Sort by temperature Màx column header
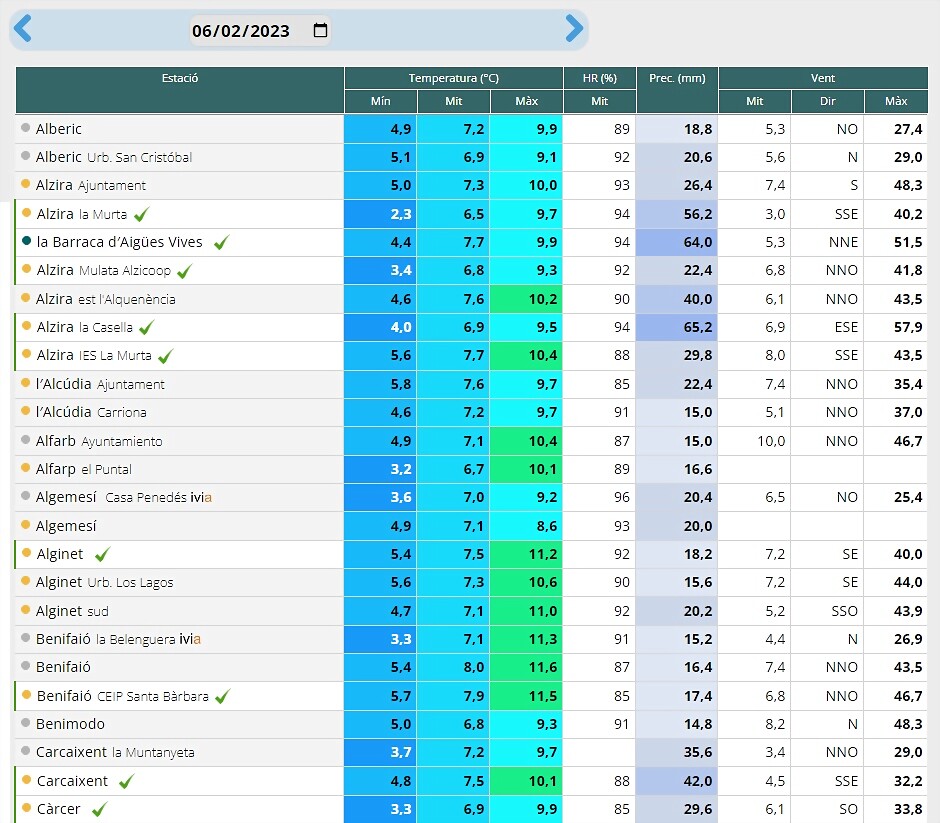940x823 pixels. tap(526, 101)
